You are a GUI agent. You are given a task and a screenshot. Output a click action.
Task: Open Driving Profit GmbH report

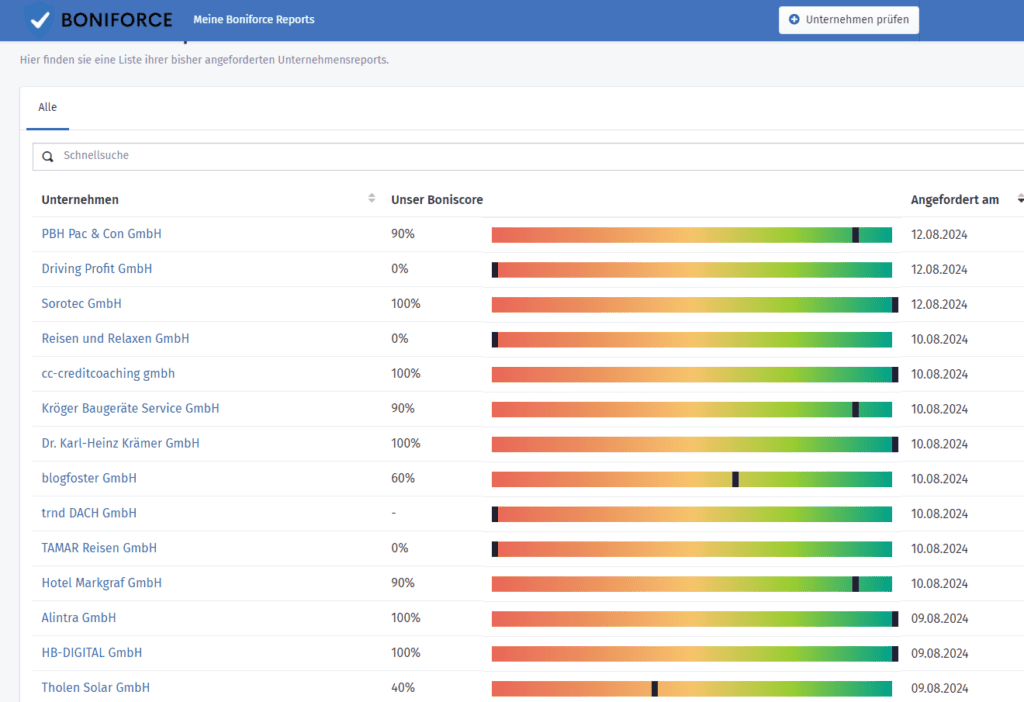click(x=97, y=268)
